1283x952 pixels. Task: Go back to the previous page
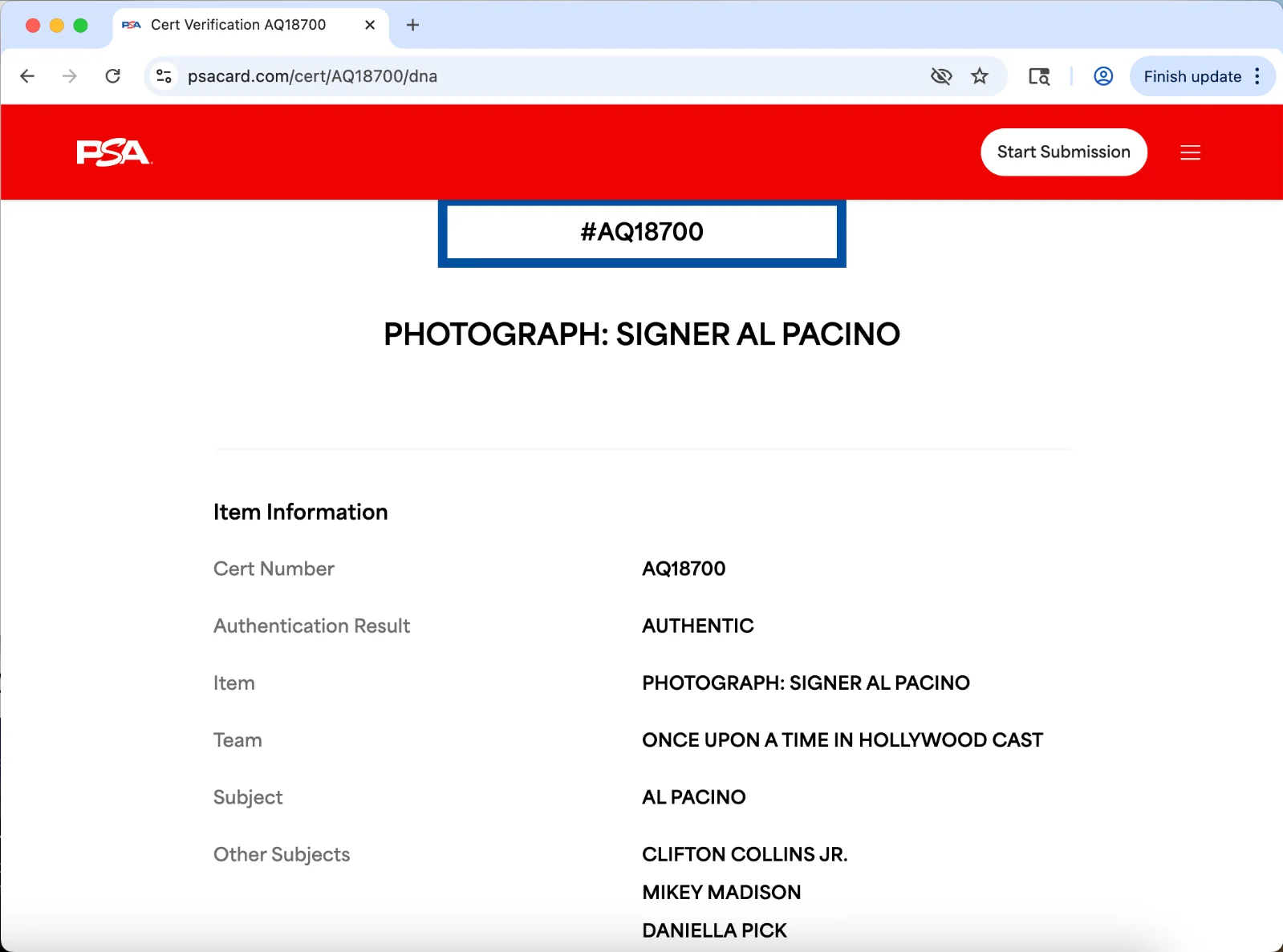27,76
